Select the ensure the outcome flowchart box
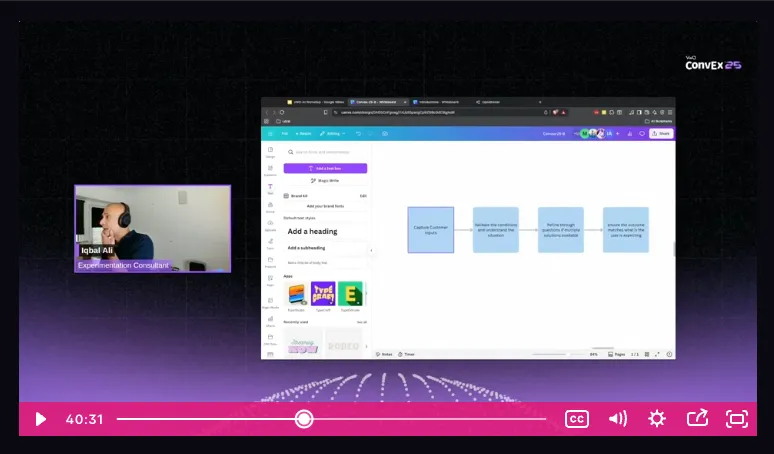The height and width of the screenshot is (454, 774). (x=626, y=230)
